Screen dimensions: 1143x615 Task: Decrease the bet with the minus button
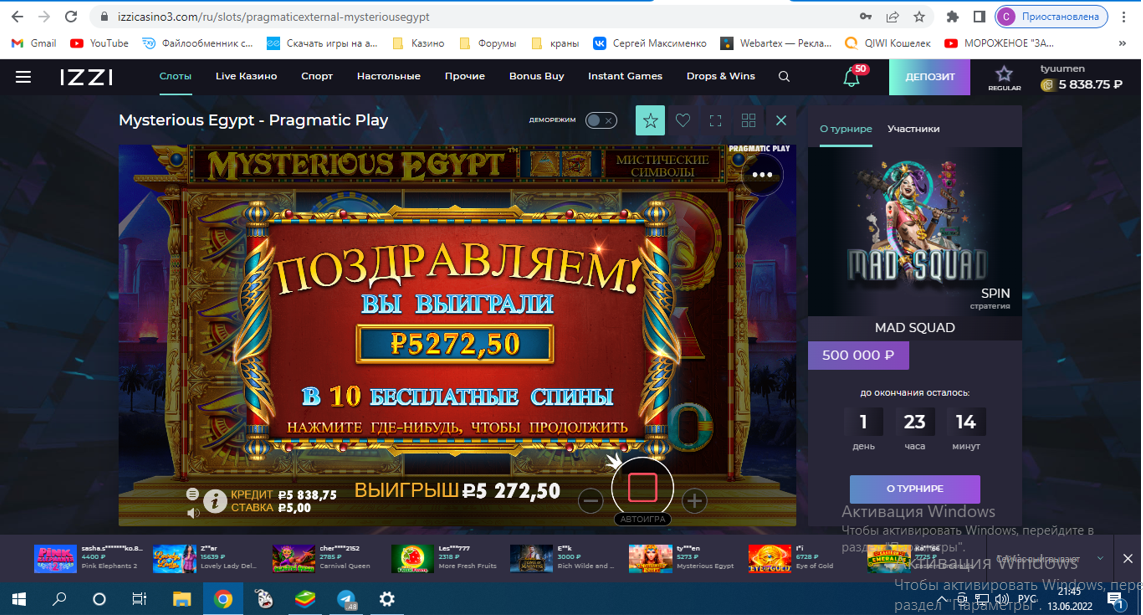pos(590,501)
